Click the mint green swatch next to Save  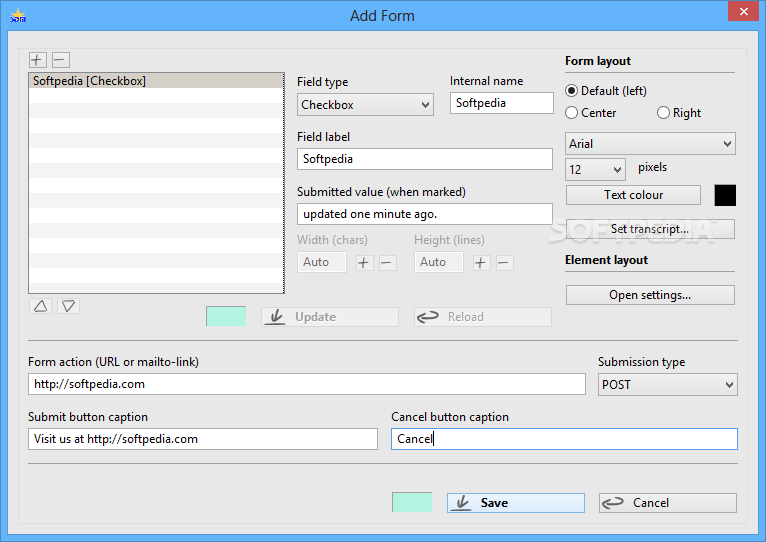(x=412, y=502)
